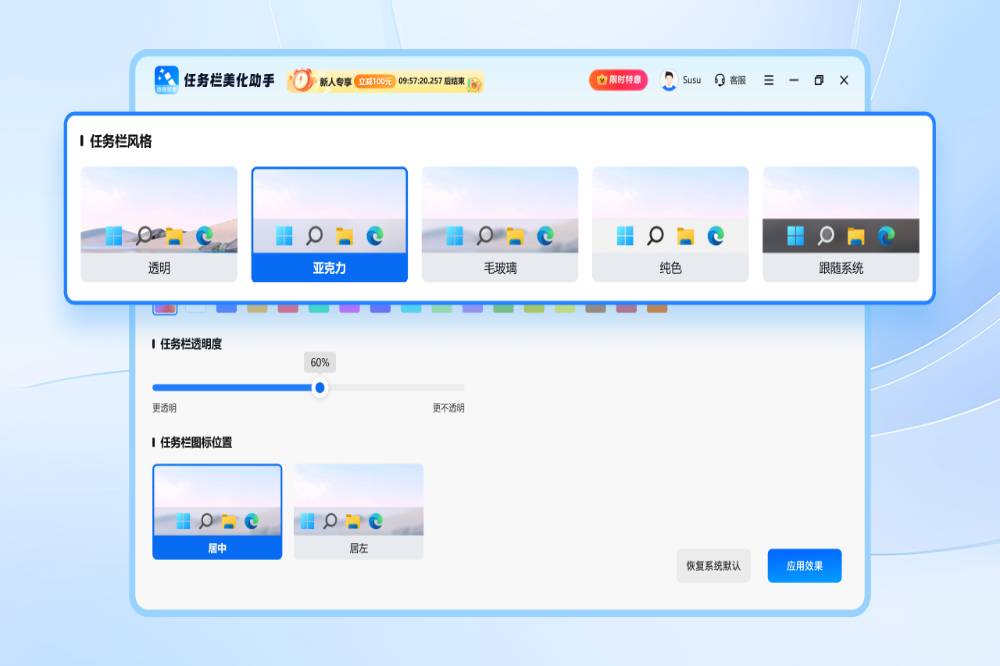
Task: Click 恢复系统默认 to restore defaults
Action: click(x=713, y=565)
